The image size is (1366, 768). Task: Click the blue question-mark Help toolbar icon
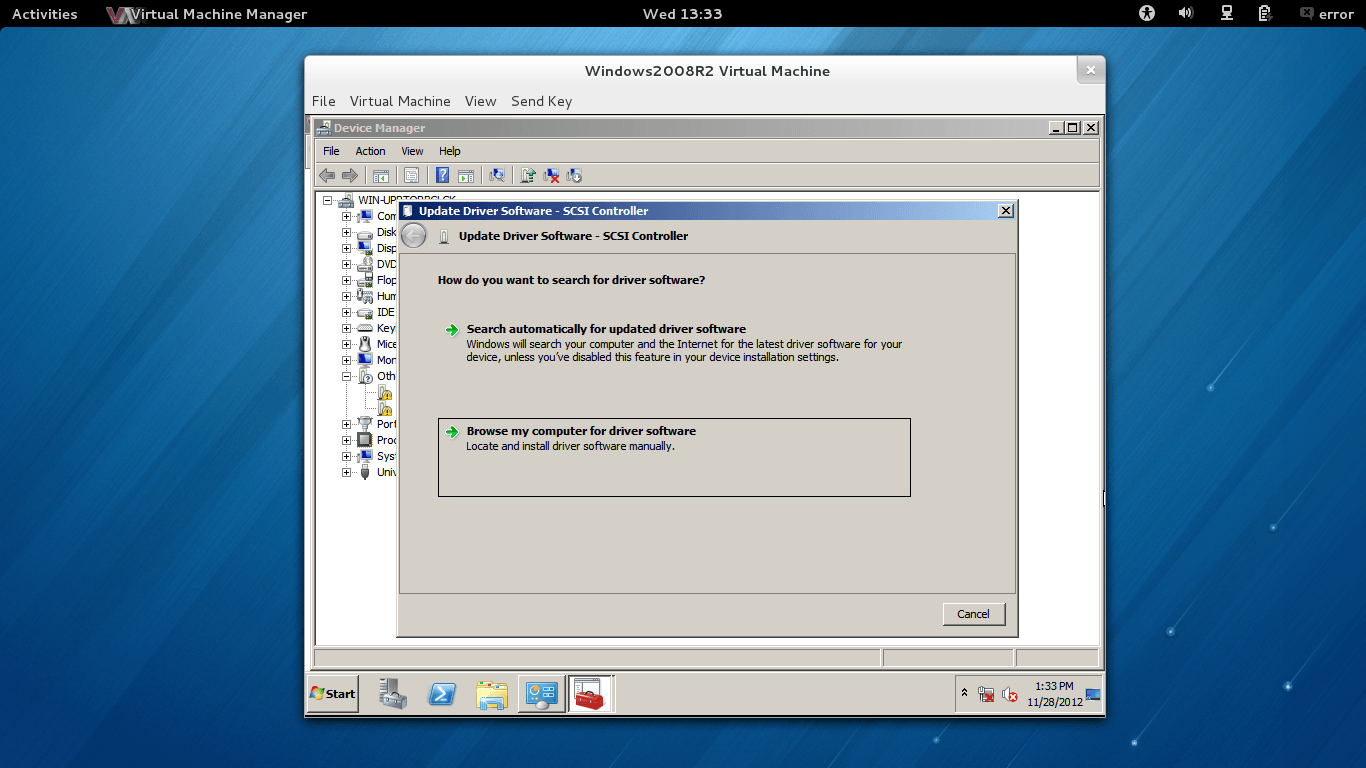click(442, 176)
